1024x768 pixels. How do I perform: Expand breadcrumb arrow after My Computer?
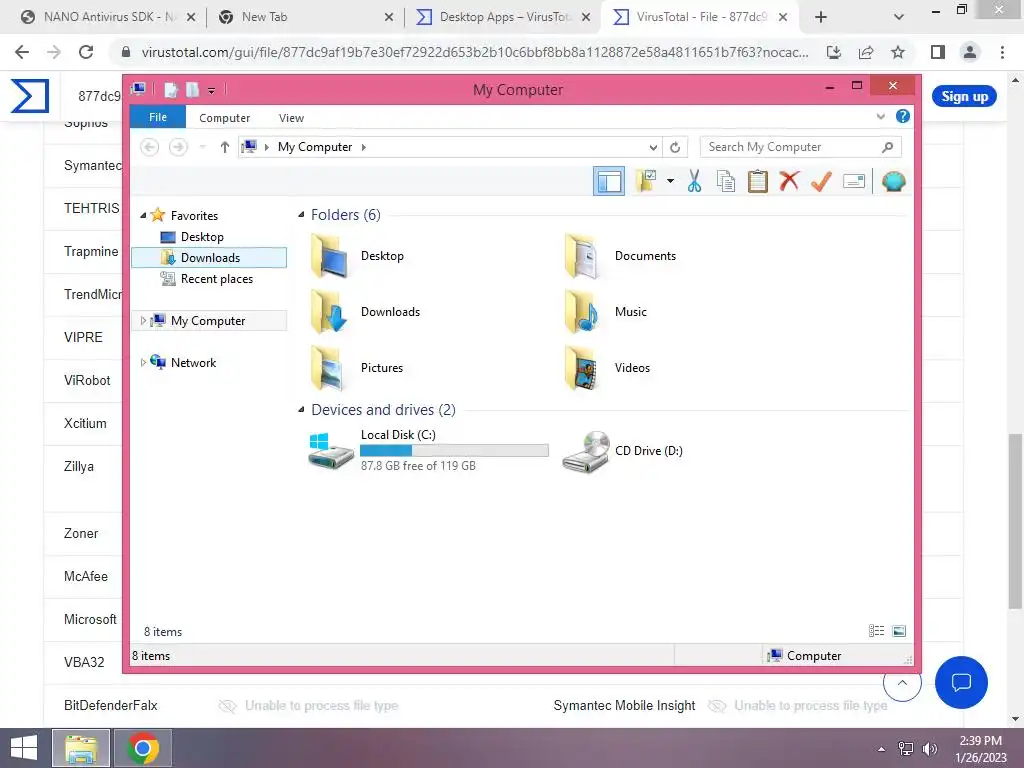click(364, 147)
